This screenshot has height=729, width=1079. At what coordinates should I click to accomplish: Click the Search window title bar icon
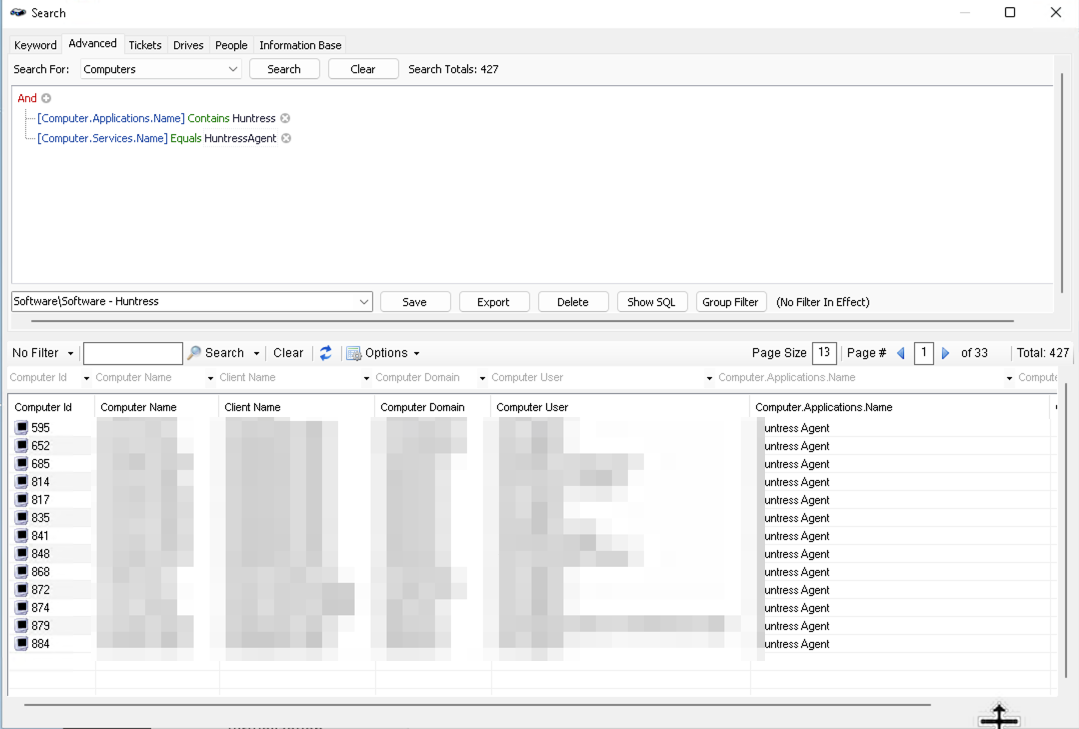click(18, 12)
